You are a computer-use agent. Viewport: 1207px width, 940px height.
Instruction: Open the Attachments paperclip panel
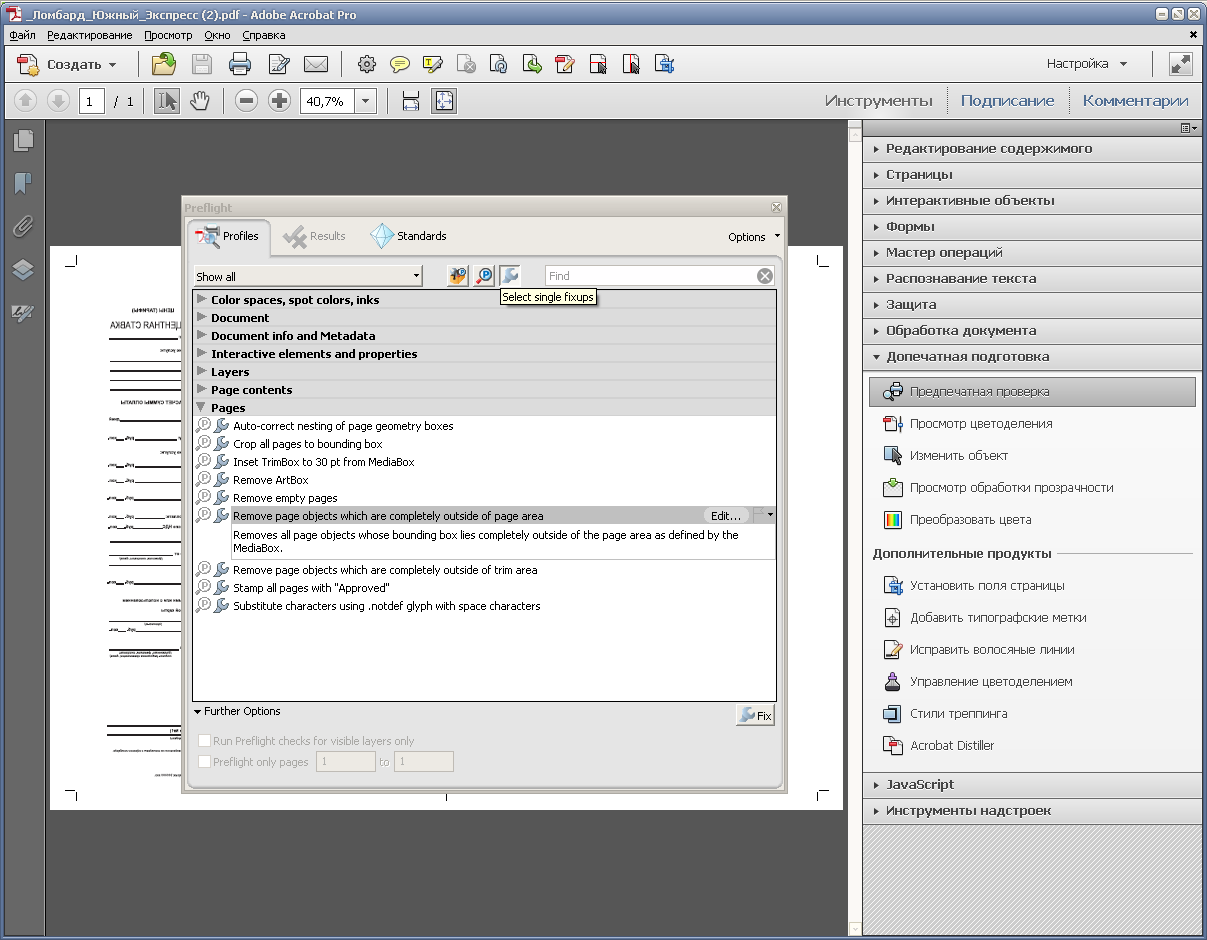23,227
